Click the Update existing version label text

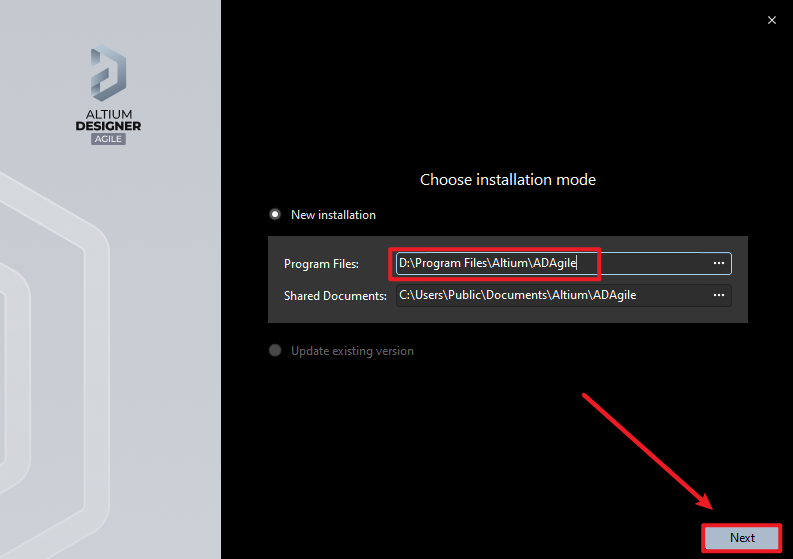pos(352,351)
